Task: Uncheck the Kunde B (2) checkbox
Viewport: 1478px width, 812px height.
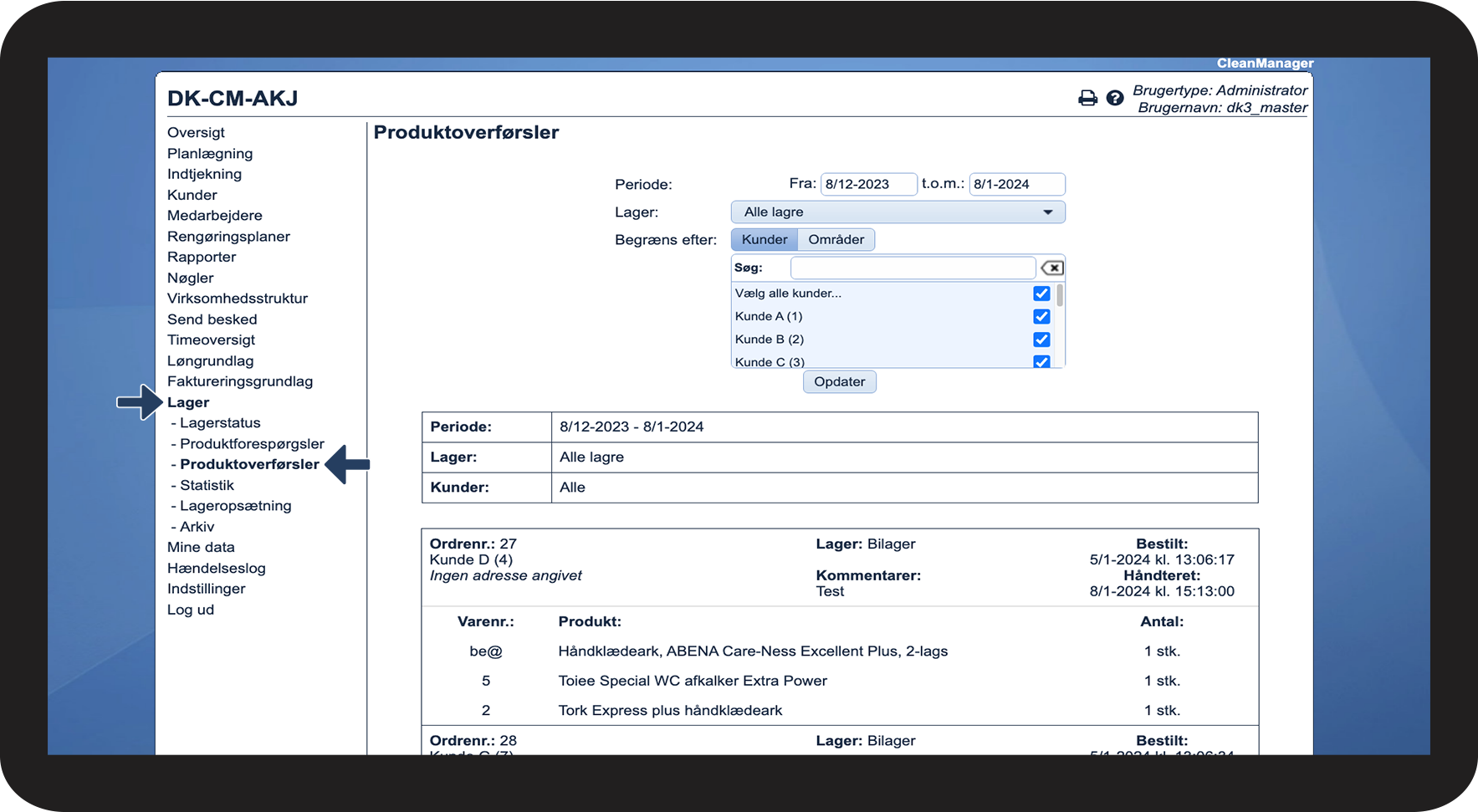Action: pyautogui.click(x=1041, y=340)
